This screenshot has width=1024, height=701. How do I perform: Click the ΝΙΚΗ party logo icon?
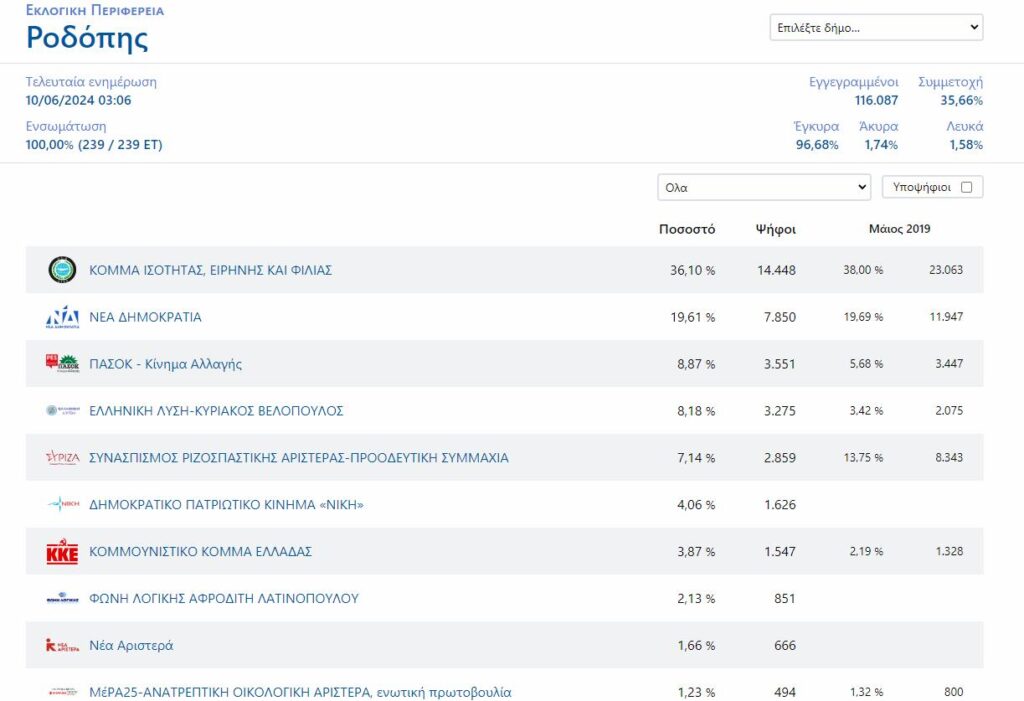(62, 505)
